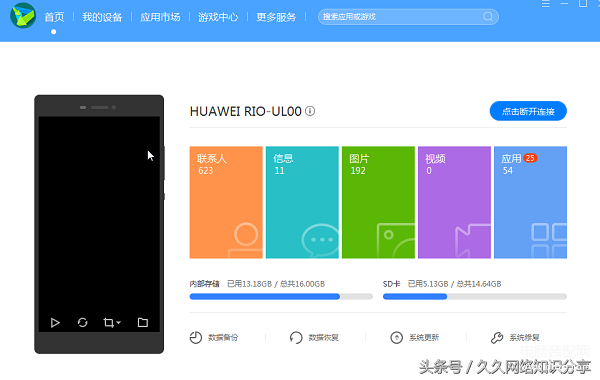The height and width of the screenshot is (380, 600).
Task: Click the refresh screen icon under phone preview
Action: click(x=82, y=323)
